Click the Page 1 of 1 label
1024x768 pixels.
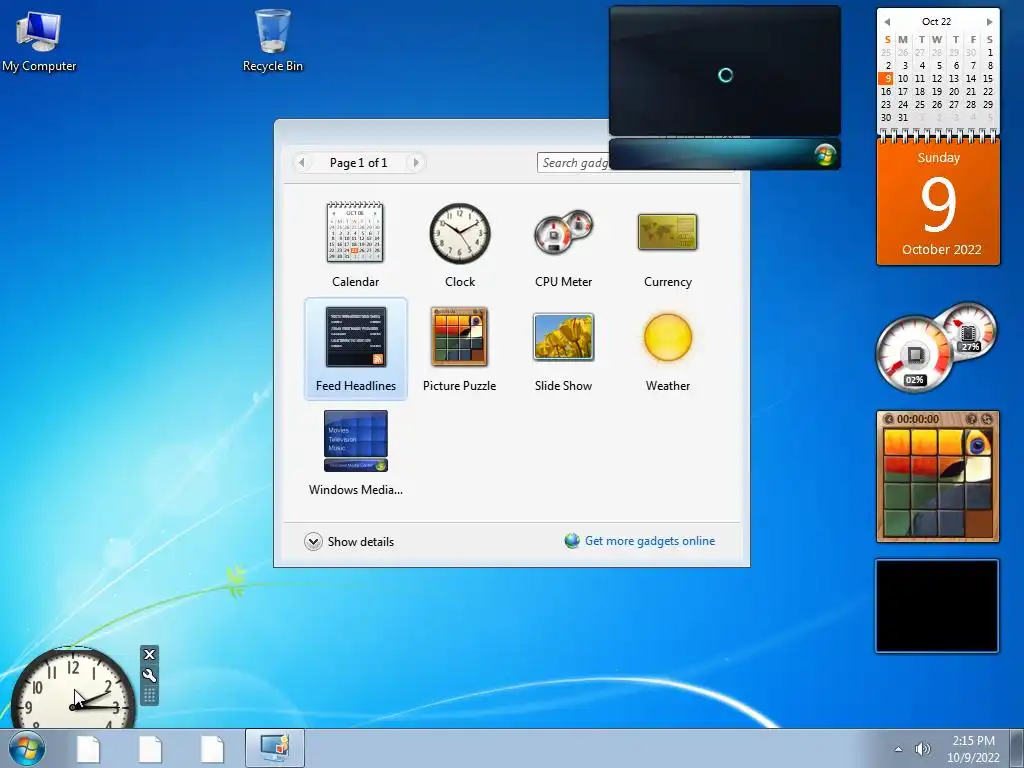click(x=359, y=163)
